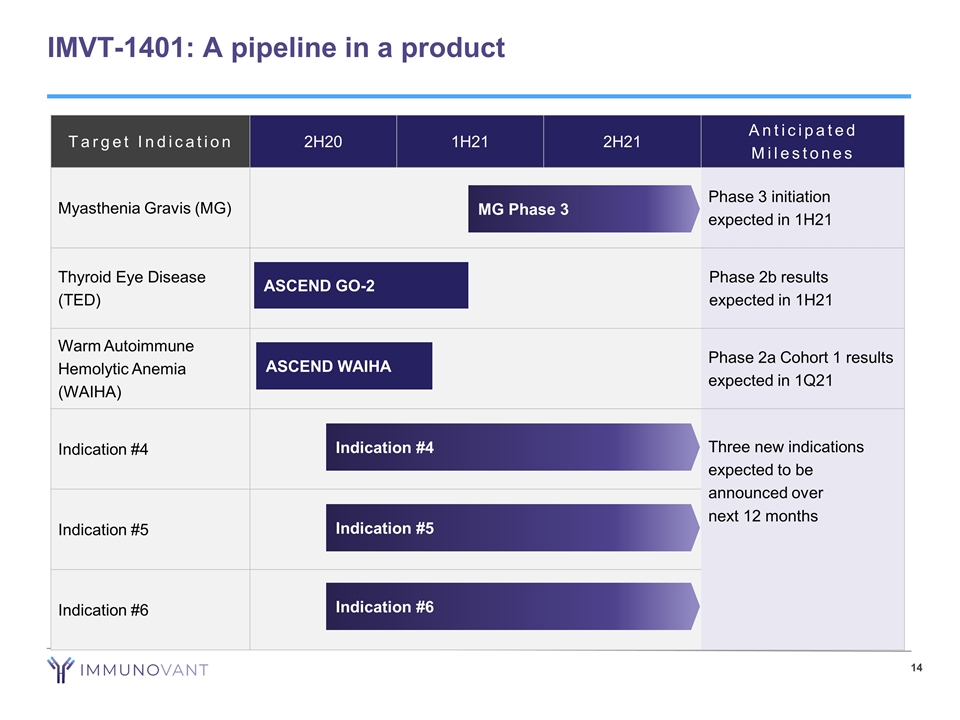Click the Target Indication column header
960x720 pixels.
[x=150, y=142]
